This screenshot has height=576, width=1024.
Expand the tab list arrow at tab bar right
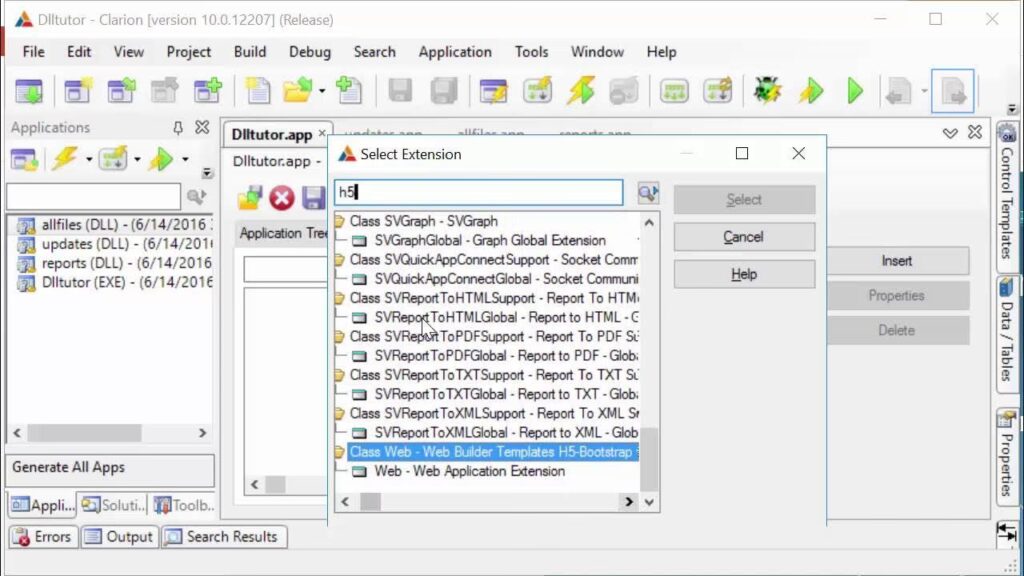950,133
